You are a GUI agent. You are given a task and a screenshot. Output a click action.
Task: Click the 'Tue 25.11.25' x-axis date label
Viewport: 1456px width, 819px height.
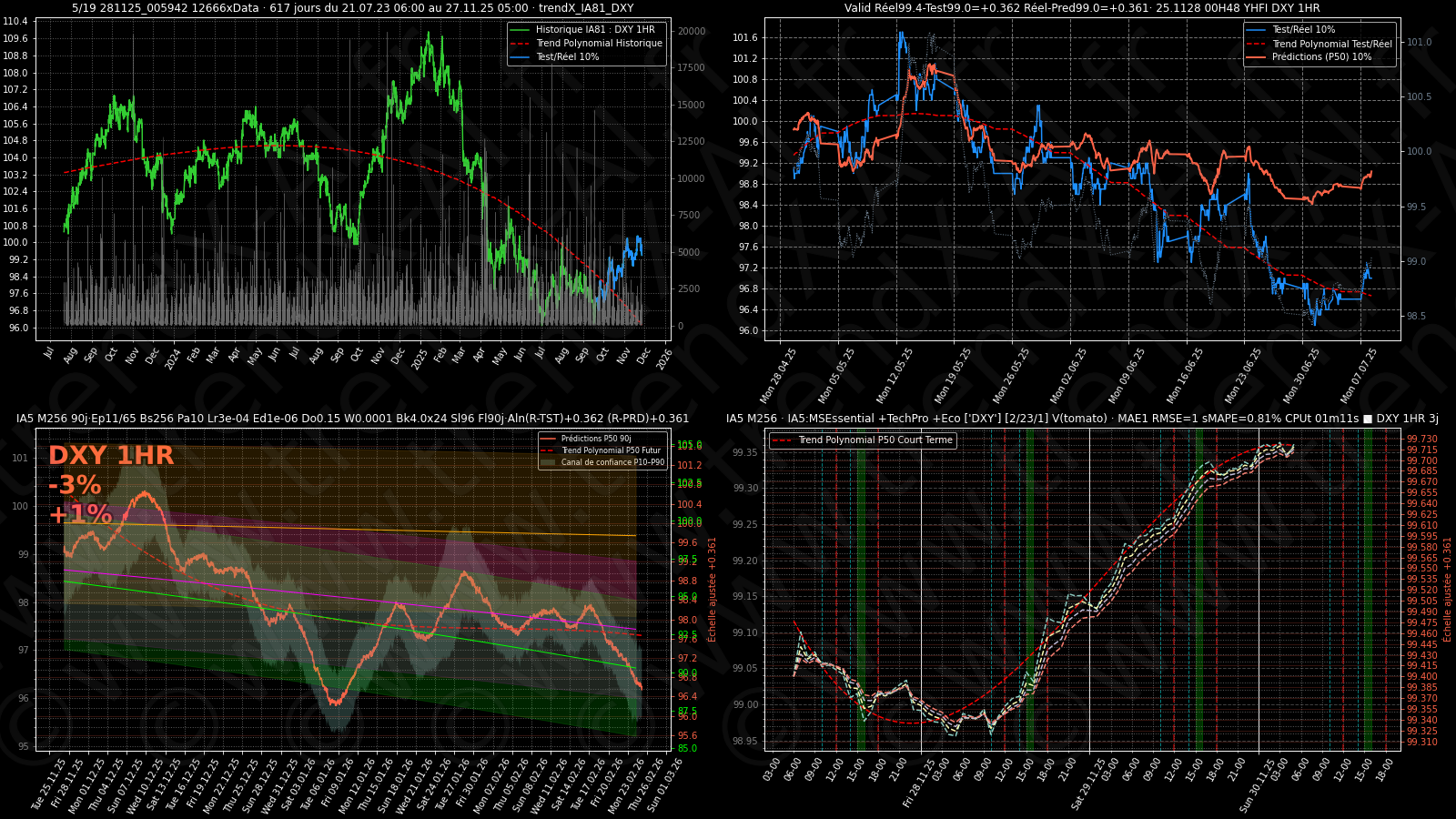[50, 784]
